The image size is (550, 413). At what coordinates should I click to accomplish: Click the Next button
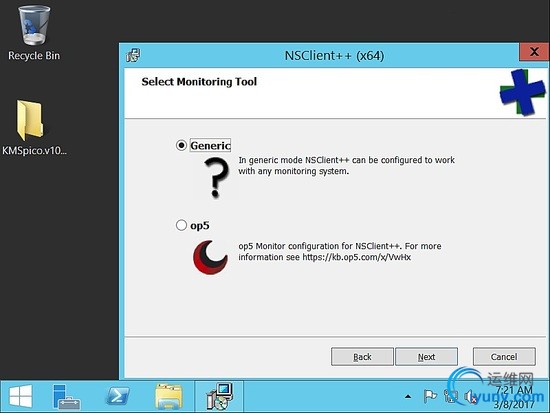point(426,357)
